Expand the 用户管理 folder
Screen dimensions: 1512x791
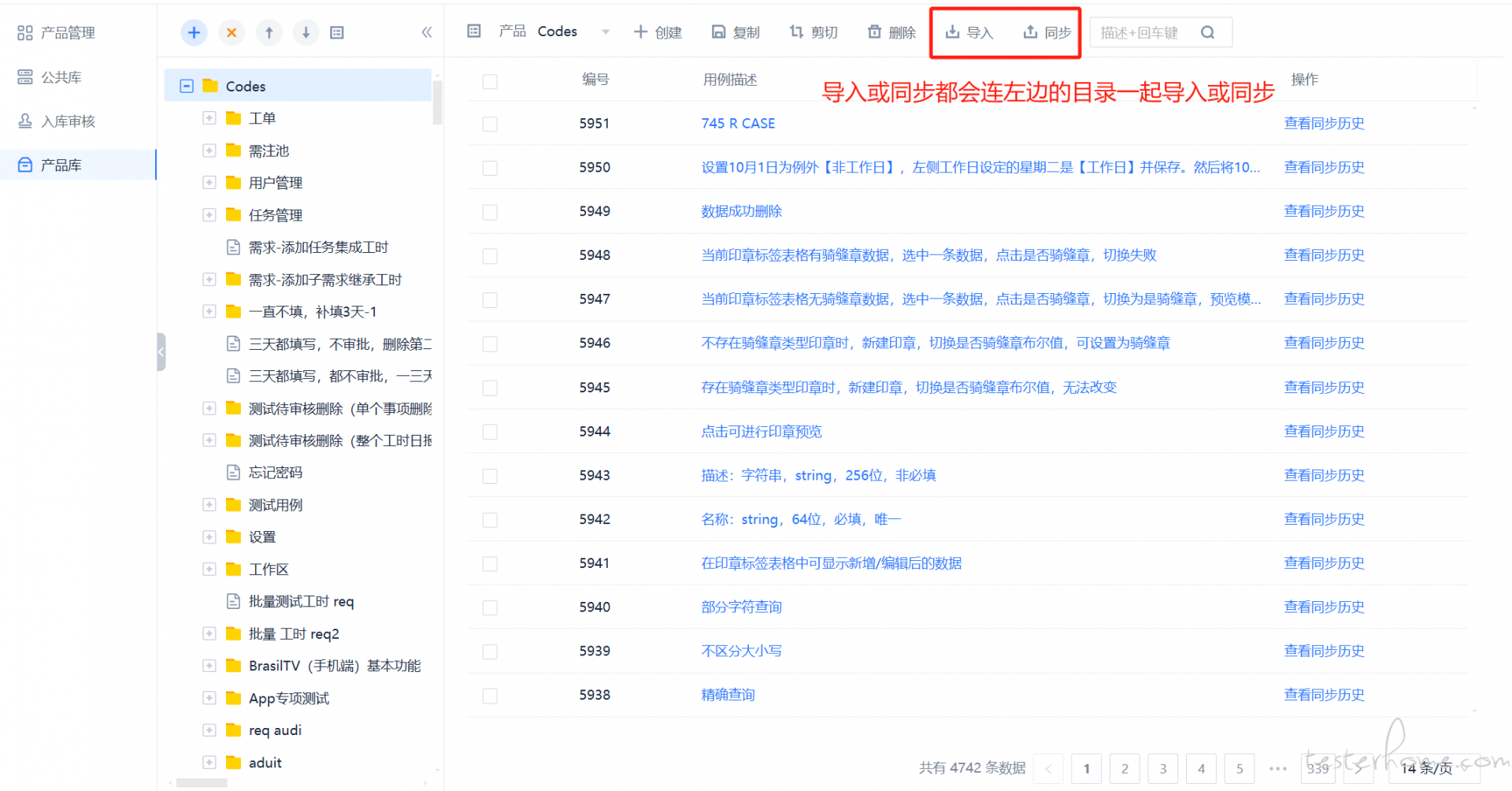(x=209, y=183)
